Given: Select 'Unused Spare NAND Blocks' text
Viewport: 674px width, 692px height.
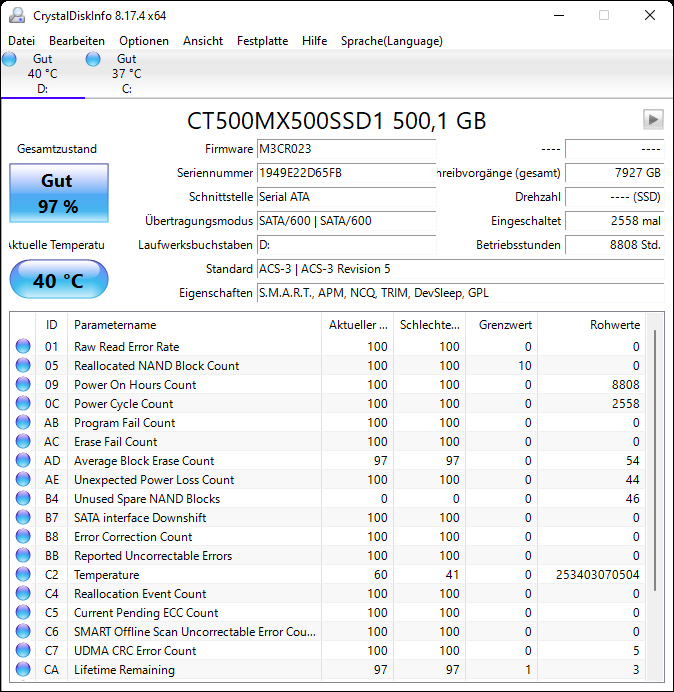Looking at the screenshot, I should pos(147,499).
